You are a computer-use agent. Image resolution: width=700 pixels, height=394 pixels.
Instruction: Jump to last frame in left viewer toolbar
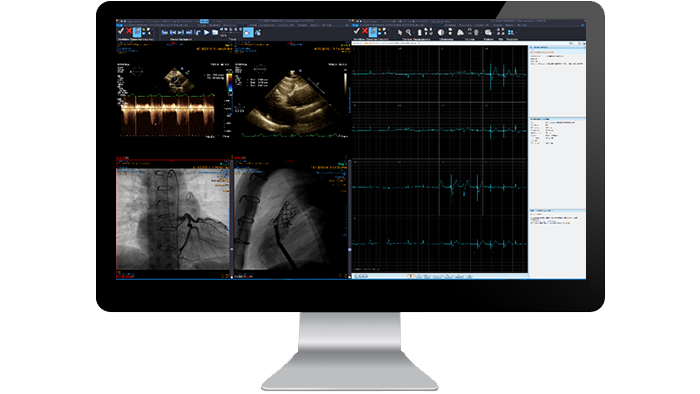[189, 33]
